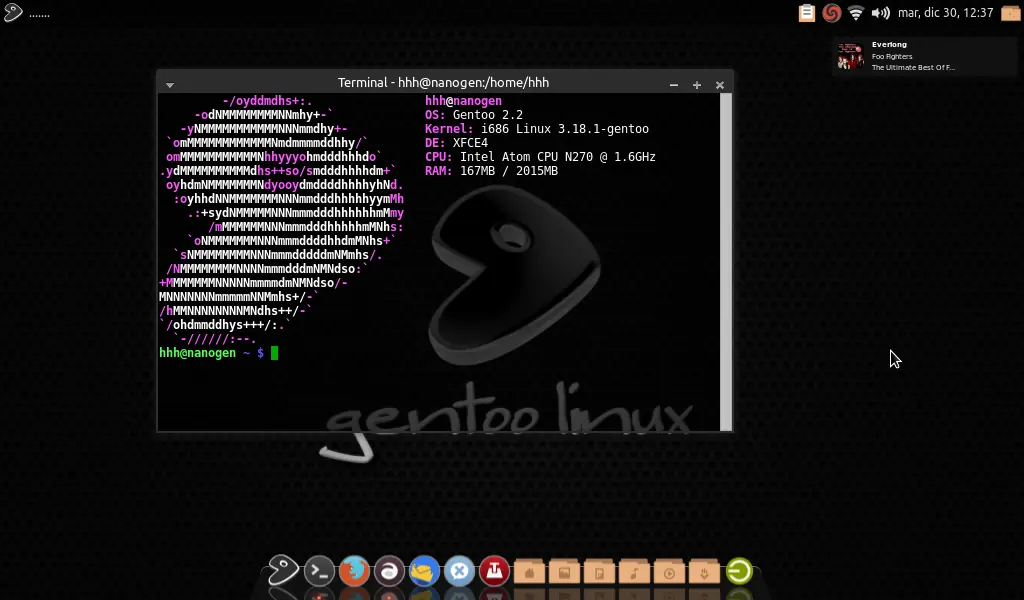Open the Documents folder launcher
Screen dimensions: 1024x600
click(600, 570)
